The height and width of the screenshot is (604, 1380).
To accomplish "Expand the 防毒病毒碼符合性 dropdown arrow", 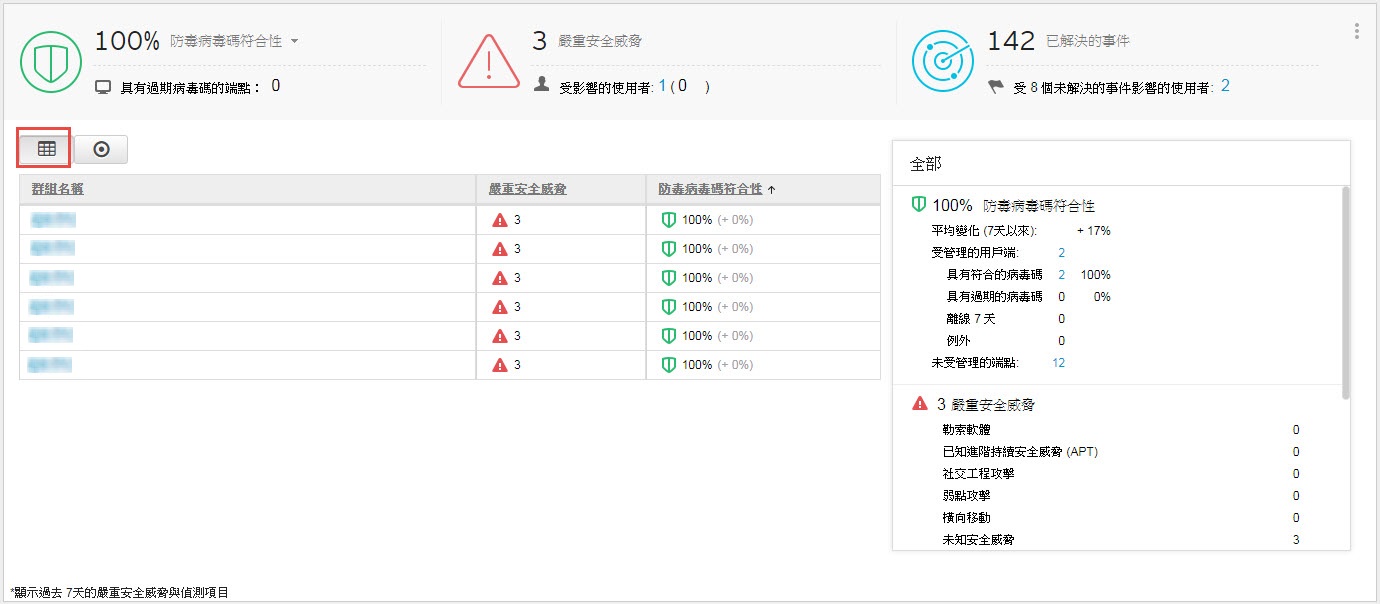I will (x=294, y=42).
